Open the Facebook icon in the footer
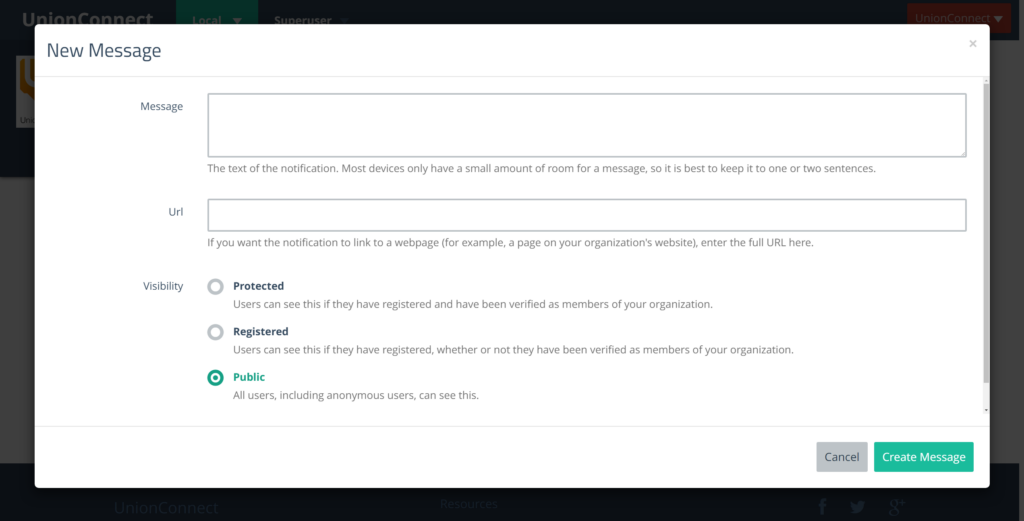Image resolution: width=1024 pixels, height=521 pixels. coord(822,506)
